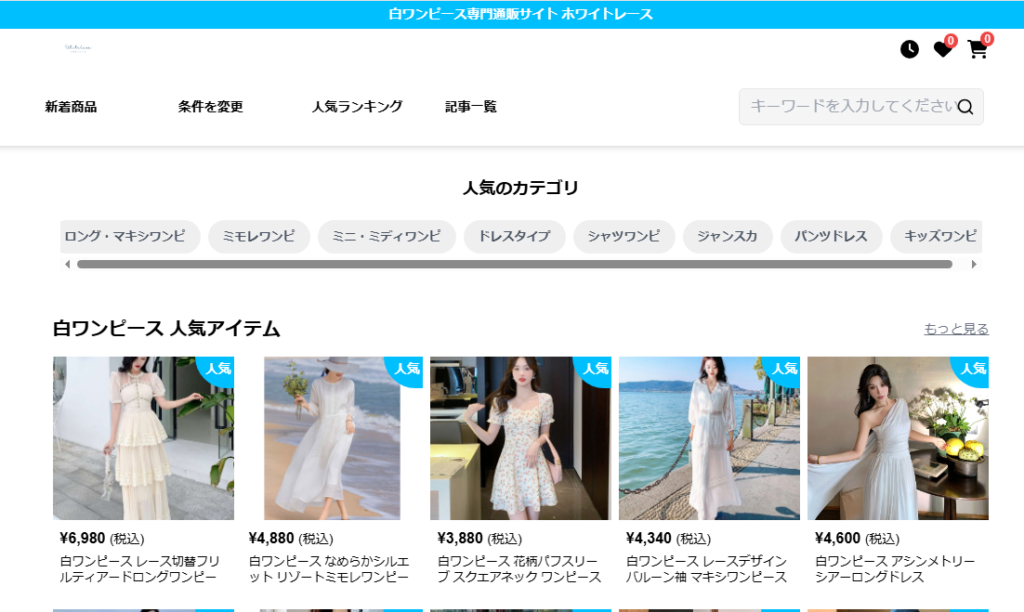Open the ¥3,880 floral dress thumbnail
This screenshot has height=612, width=1024.
pos(522,437)
